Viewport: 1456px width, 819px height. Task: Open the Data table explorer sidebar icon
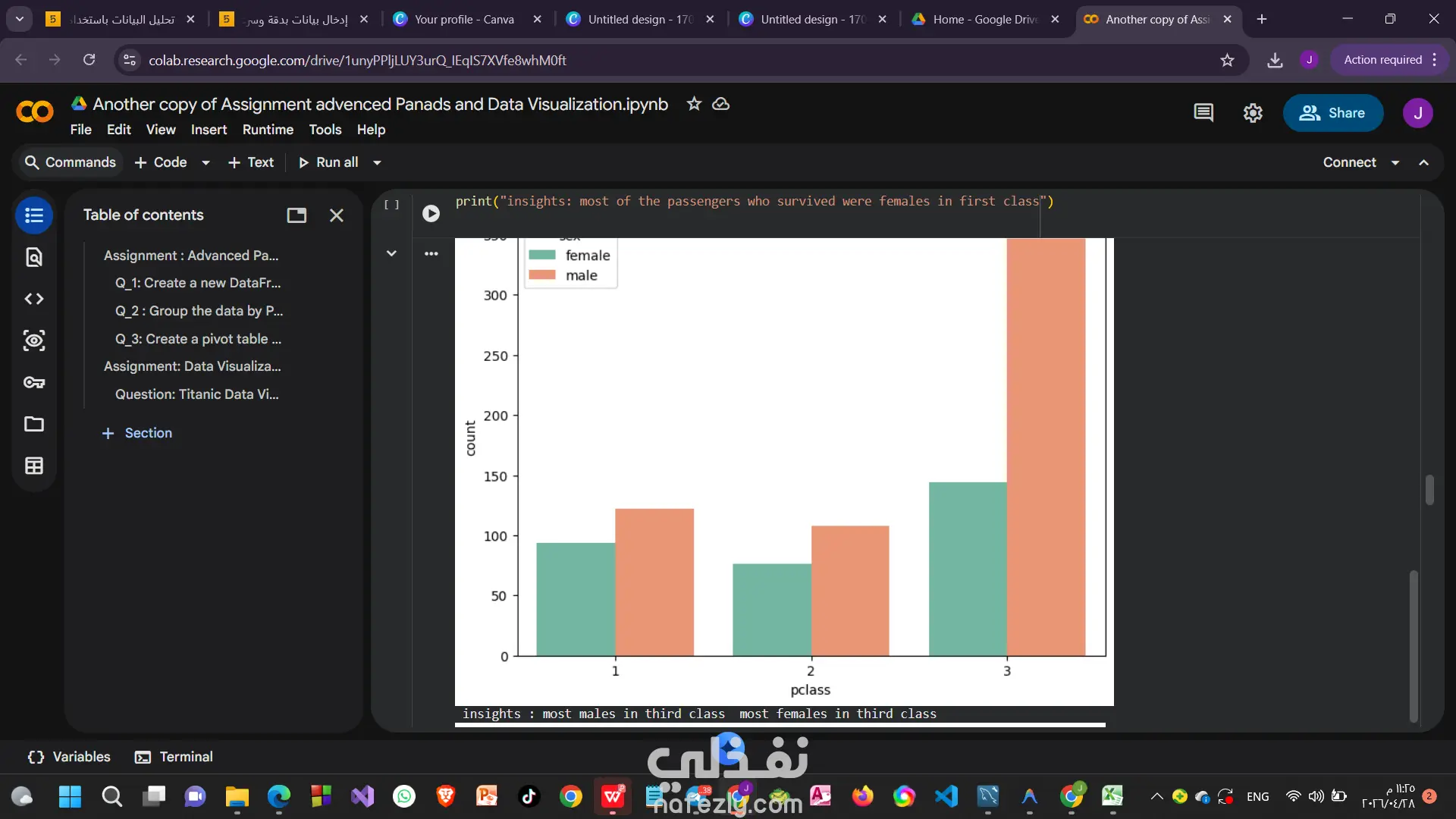point(34,466)
